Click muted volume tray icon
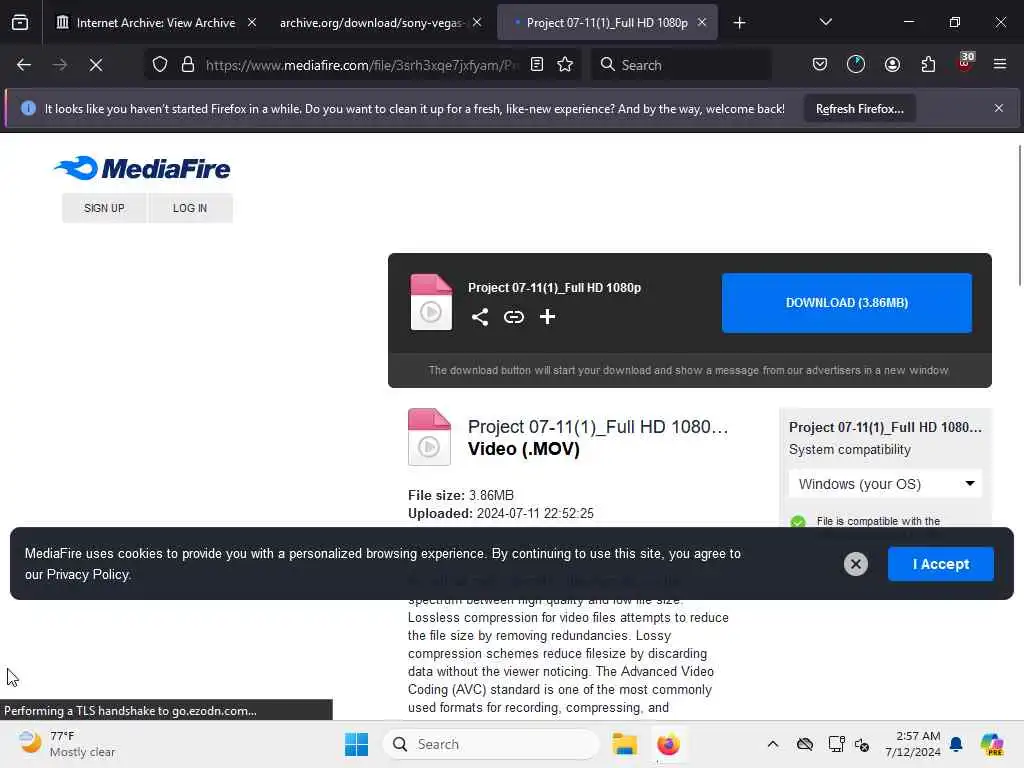Viewport: 1024px width, 768px height. [862, 744]
